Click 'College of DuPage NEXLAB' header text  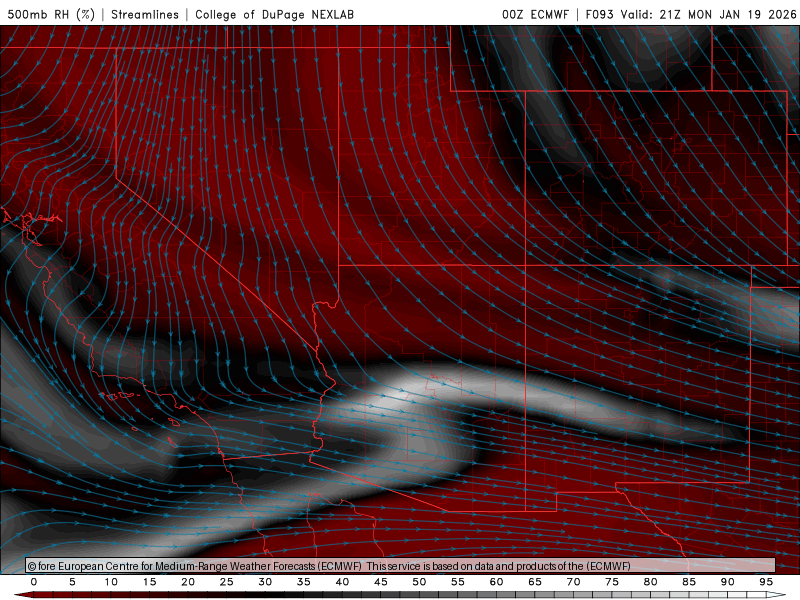(274, 14)
